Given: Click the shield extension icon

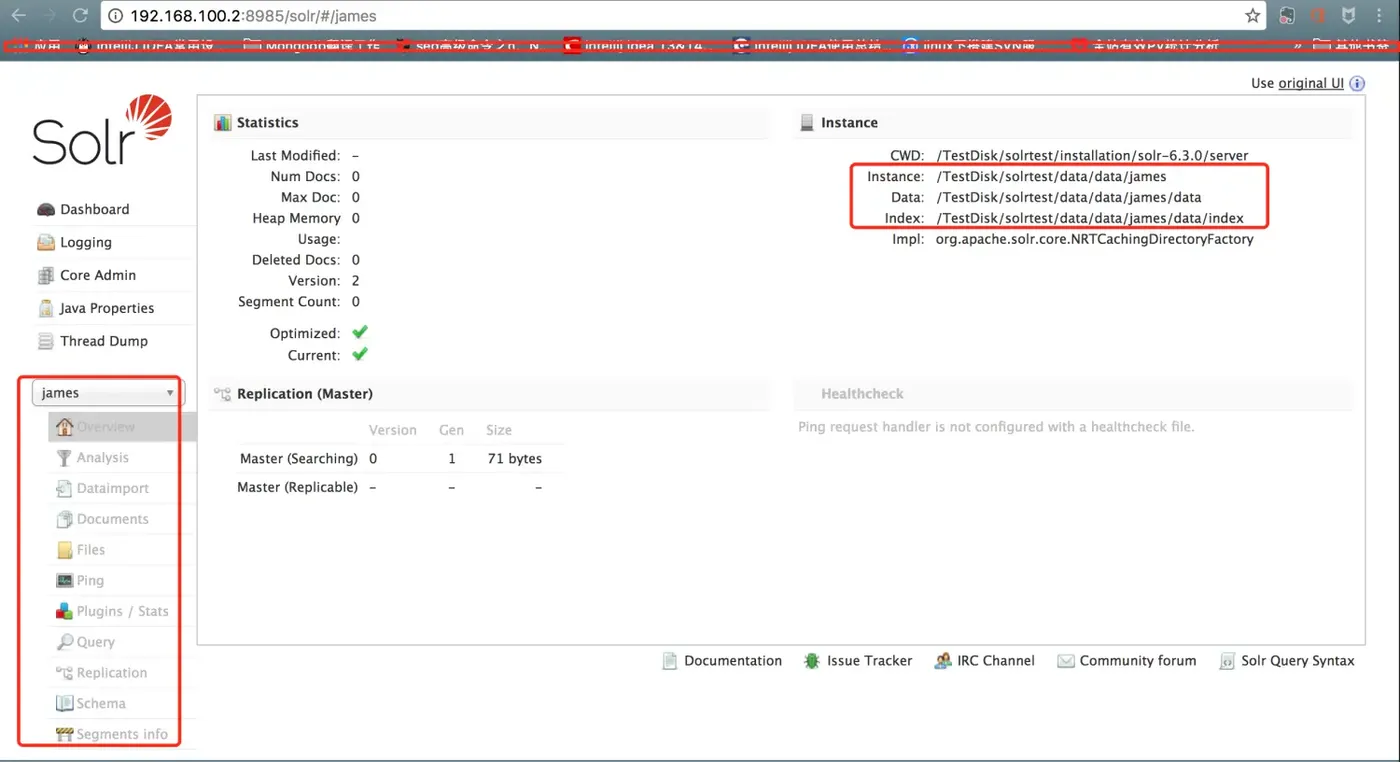Looking at the screenshot, I should pyautogui.click(x=1349, y=16).
